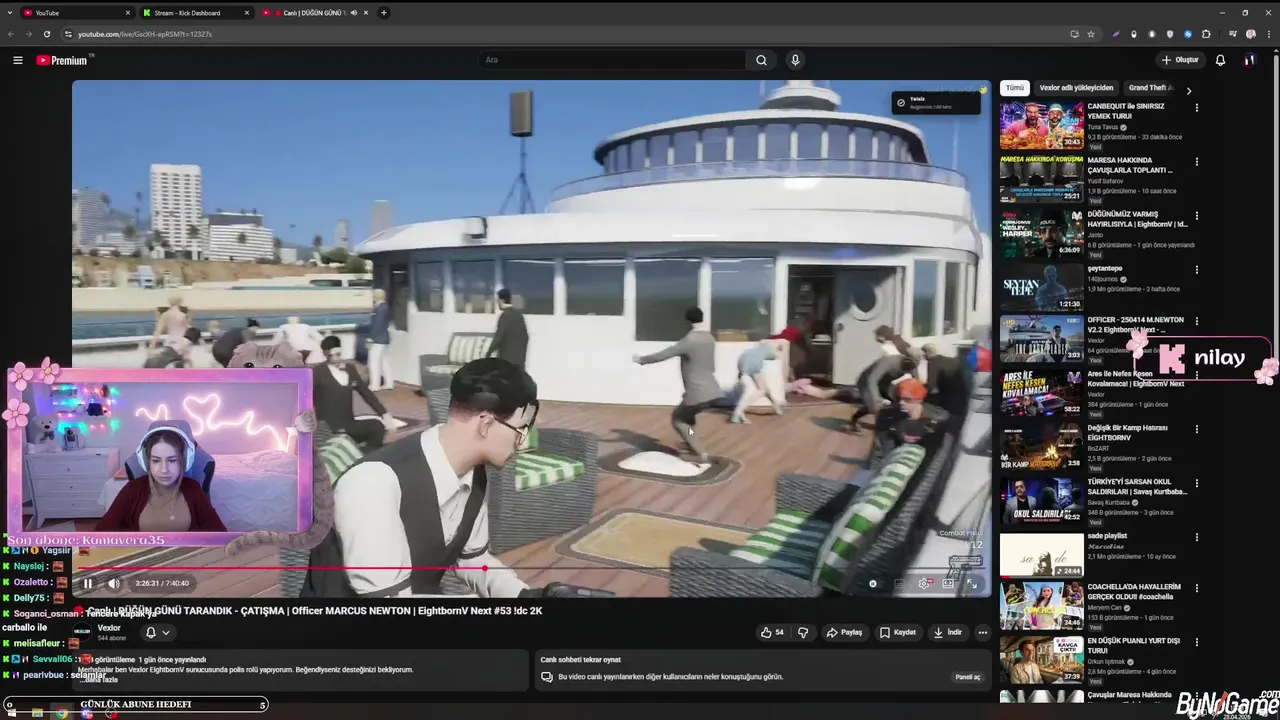This screenshot has width=1280, height=720.
Task: Open options for COACHELLA'DA HAYALLERİM video
Action: point(1196,589)
